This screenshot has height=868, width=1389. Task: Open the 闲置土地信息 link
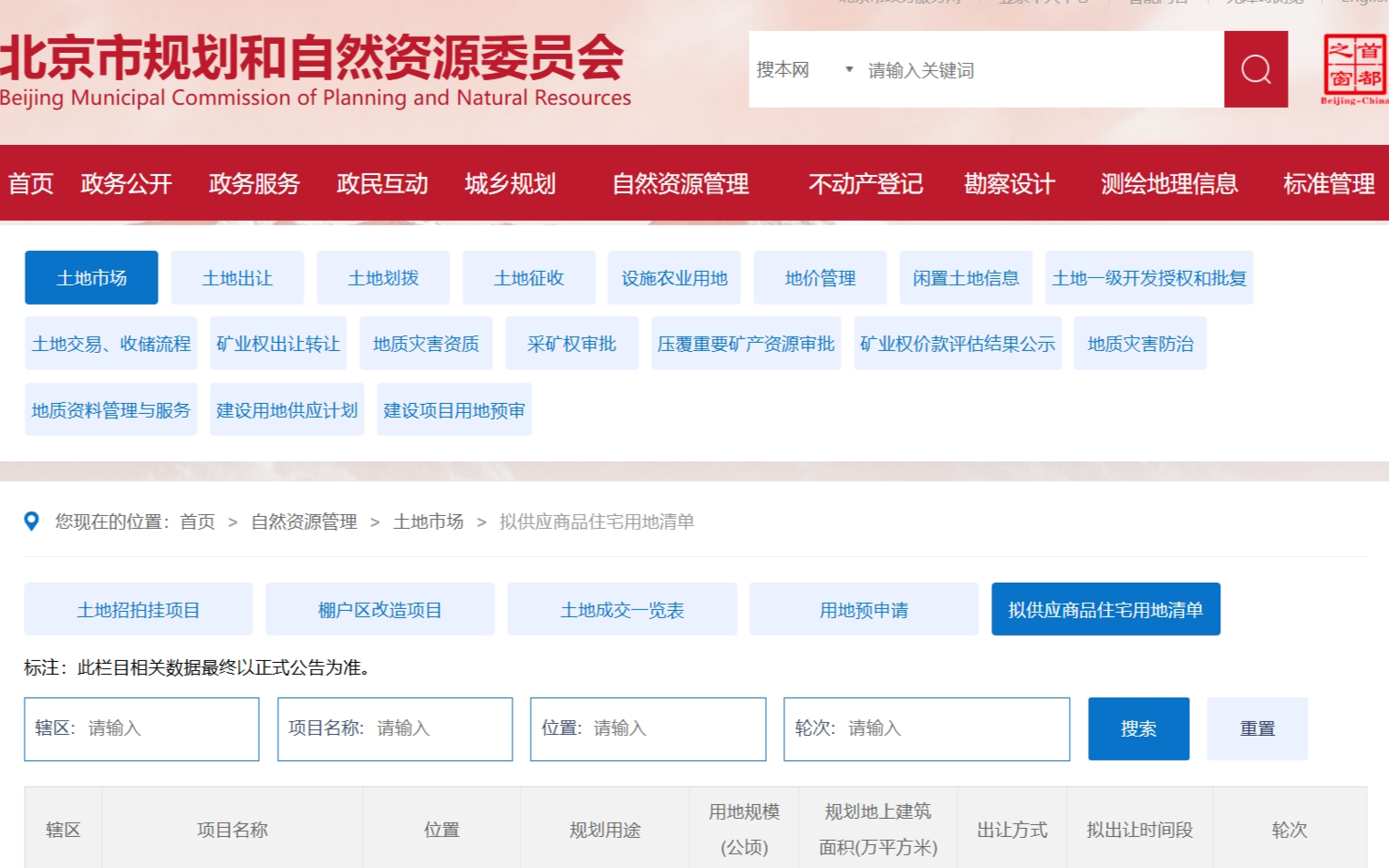966,278
